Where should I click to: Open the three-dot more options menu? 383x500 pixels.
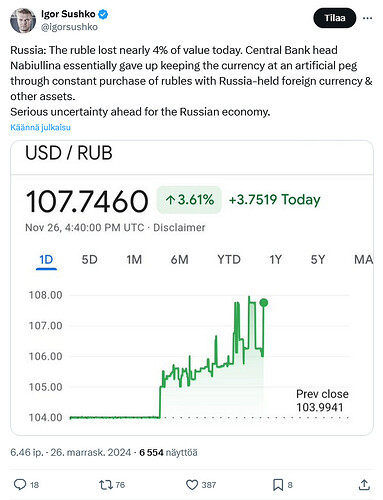(x=367, y=18)
